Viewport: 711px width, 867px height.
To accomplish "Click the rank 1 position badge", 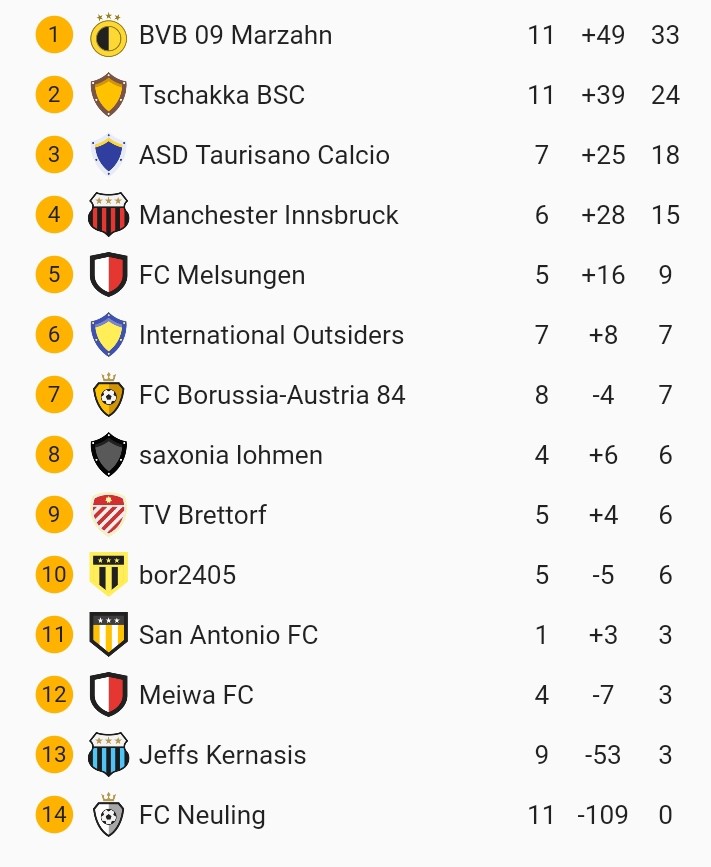I will (54, 35).
